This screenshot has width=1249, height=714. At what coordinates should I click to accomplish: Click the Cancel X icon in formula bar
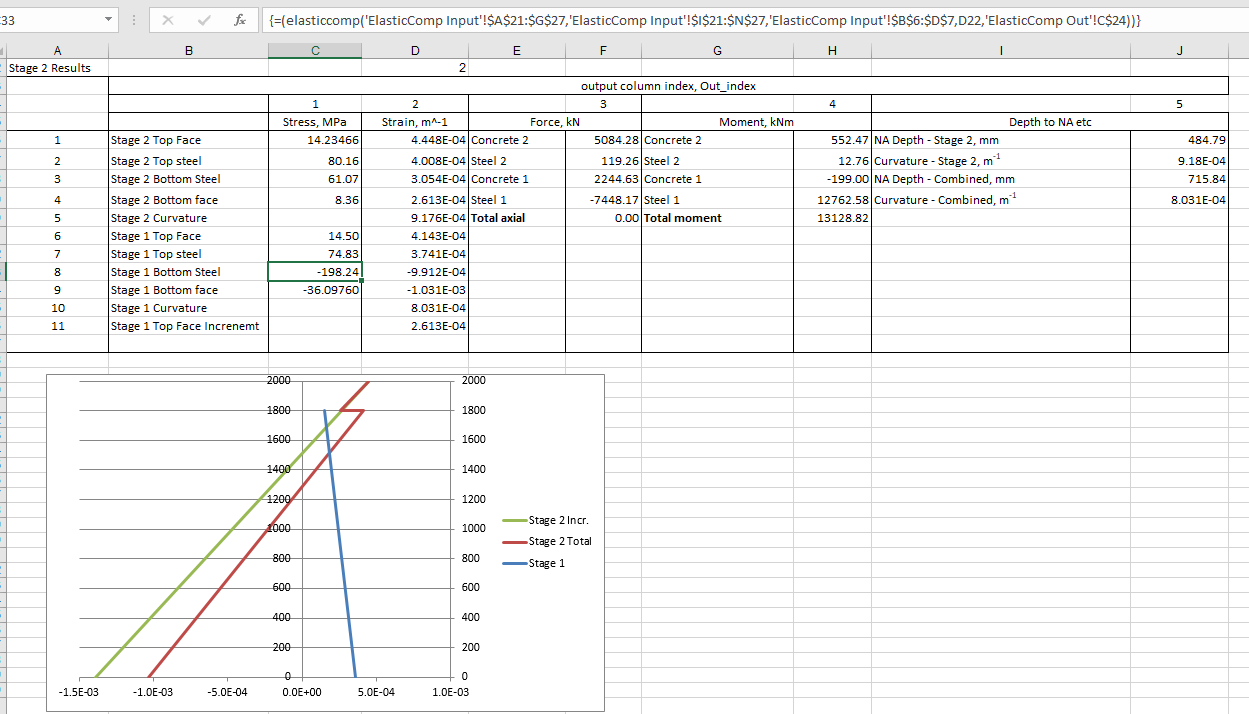[166, 20]
